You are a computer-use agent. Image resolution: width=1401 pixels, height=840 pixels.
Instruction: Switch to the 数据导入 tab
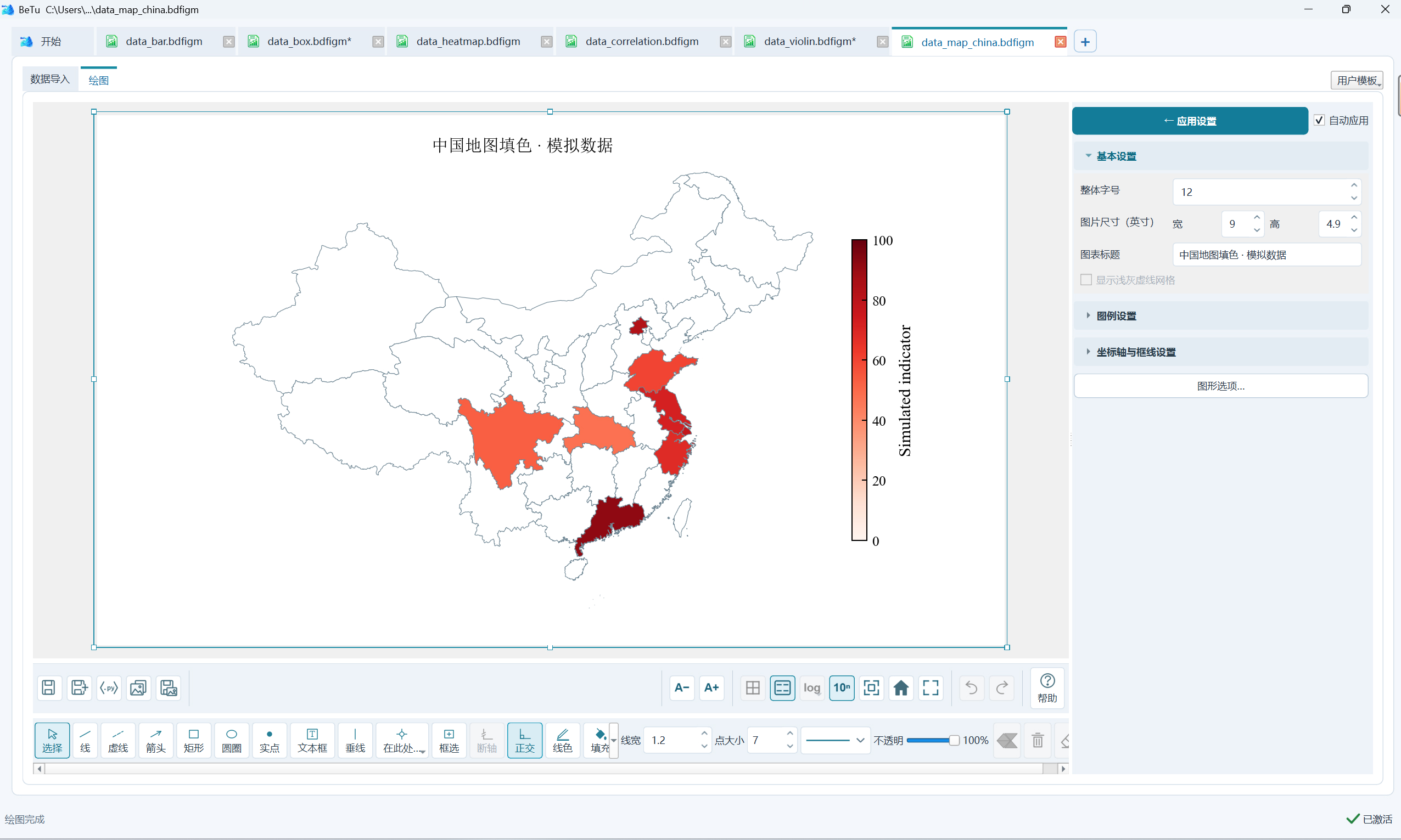coord(50,78)
